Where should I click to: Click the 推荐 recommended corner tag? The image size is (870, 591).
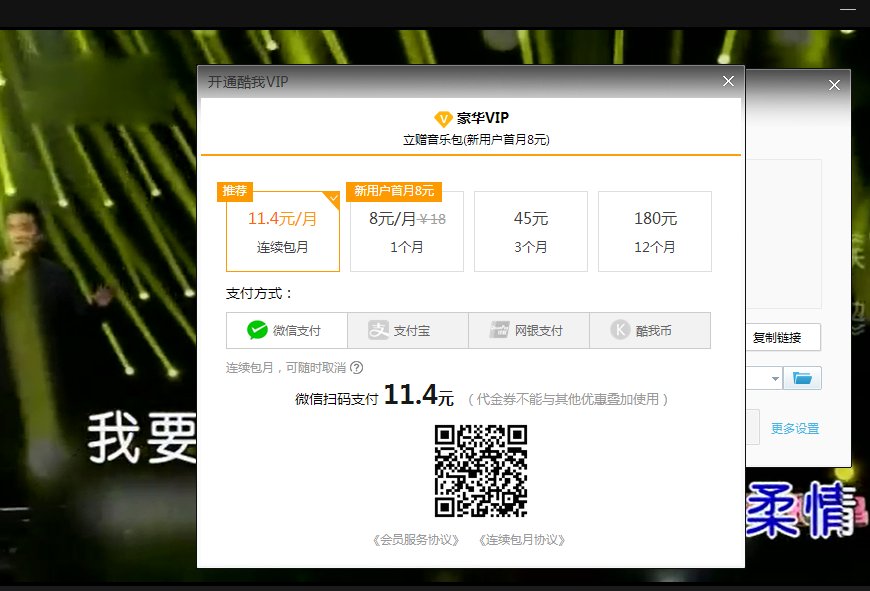(234, 191)
